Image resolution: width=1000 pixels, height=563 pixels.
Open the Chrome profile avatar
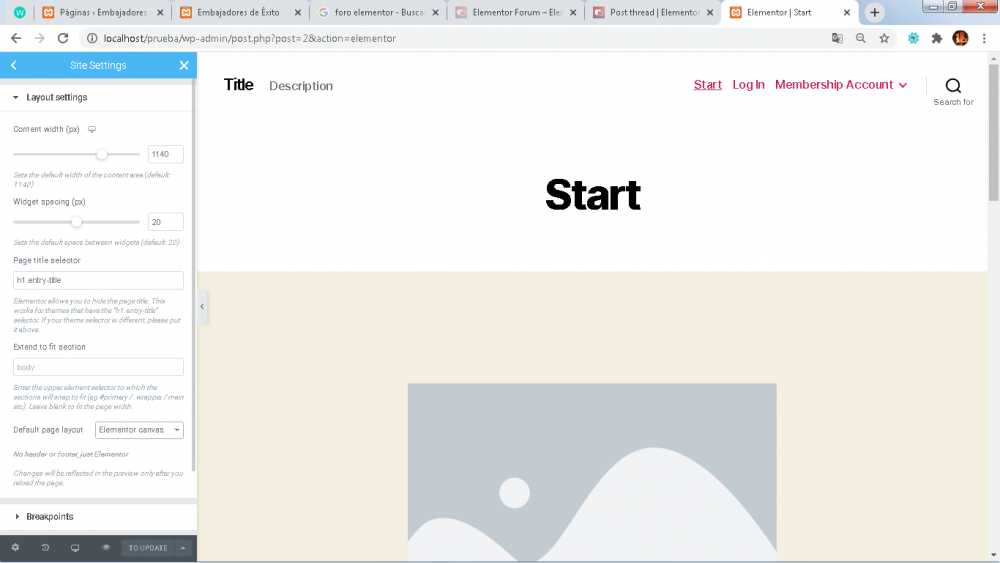pos(960,38)
